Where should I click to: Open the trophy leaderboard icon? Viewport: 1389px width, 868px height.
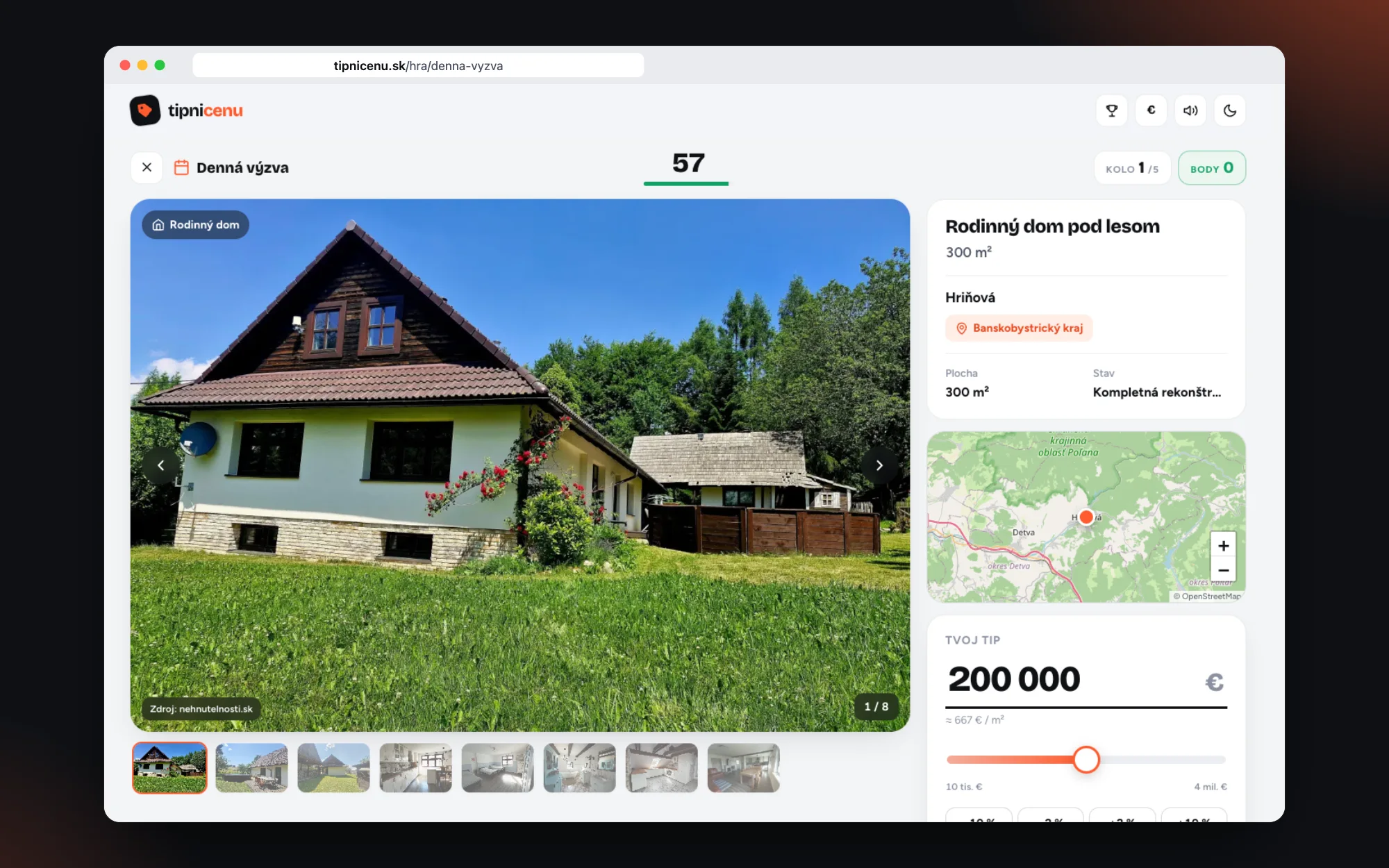coord(1112,110)
